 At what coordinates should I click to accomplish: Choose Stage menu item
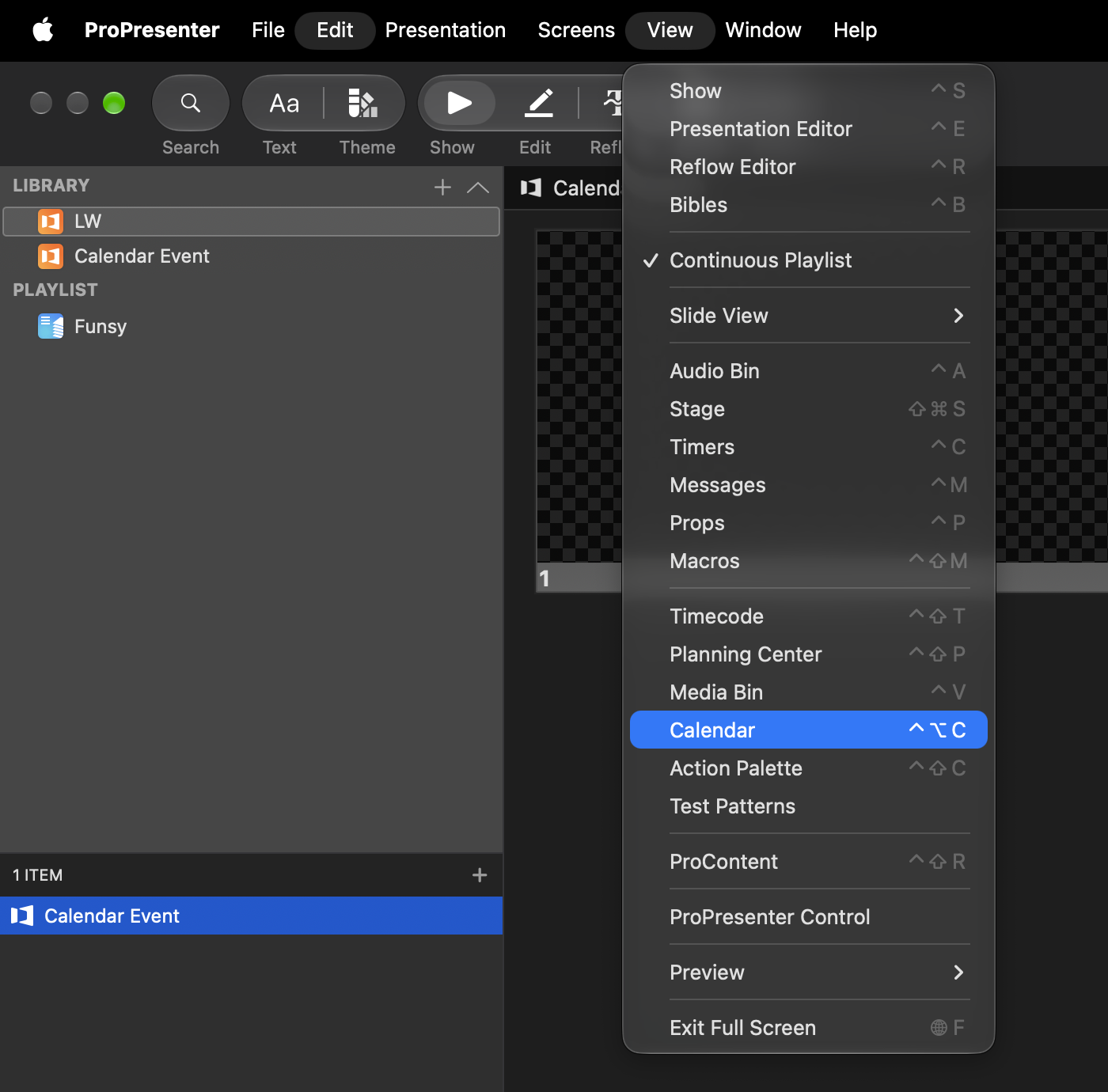point(809,409)
